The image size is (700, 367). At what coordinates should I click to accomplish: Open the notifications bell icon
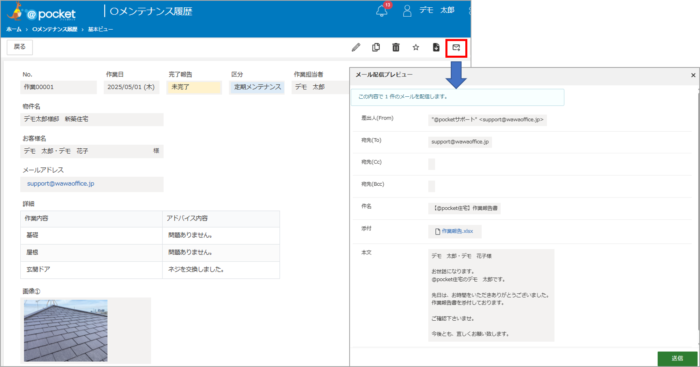pos(382,11)
